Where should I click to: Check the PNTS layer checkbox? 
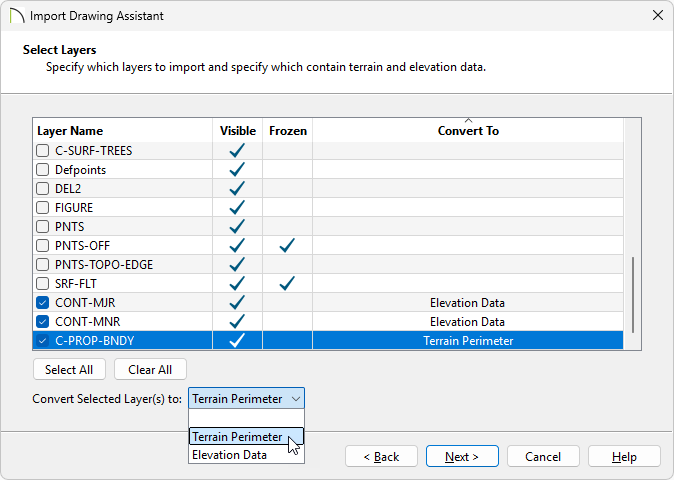point(43,226)
